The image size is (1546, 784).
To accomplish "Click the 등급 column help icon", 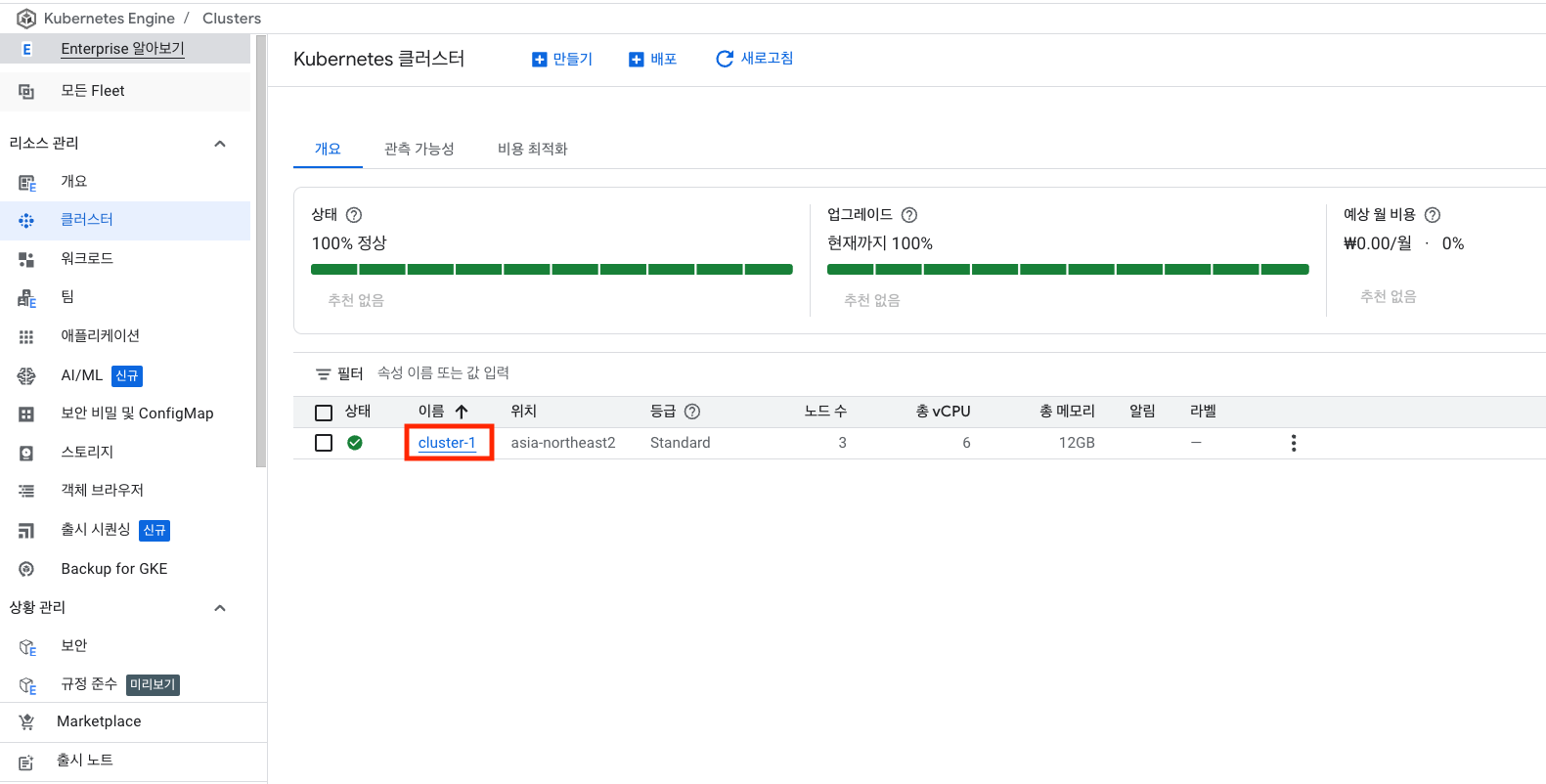I will [692, 412].
